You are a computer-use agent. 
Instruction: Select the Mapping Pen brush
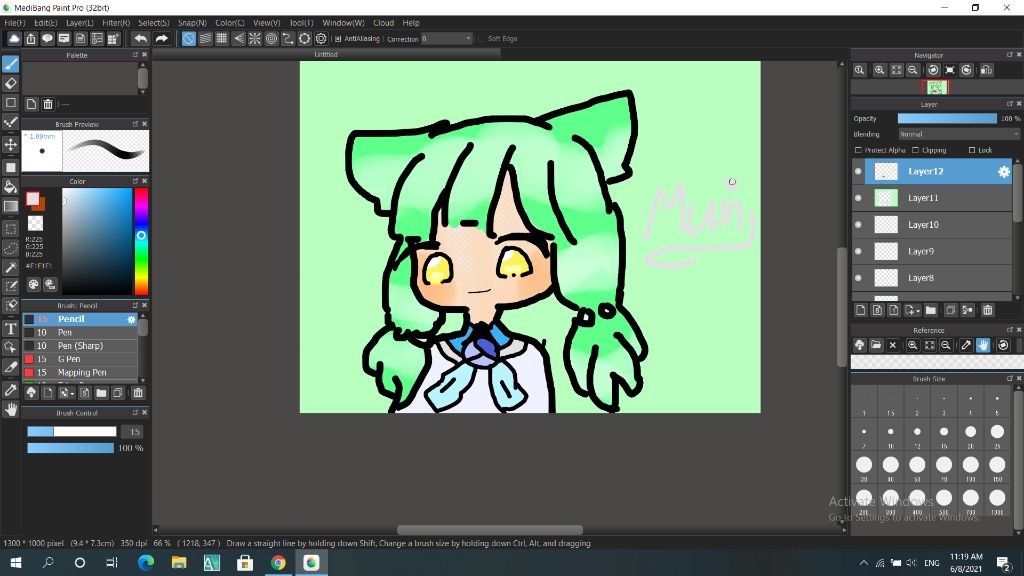[x=80, y=373]
